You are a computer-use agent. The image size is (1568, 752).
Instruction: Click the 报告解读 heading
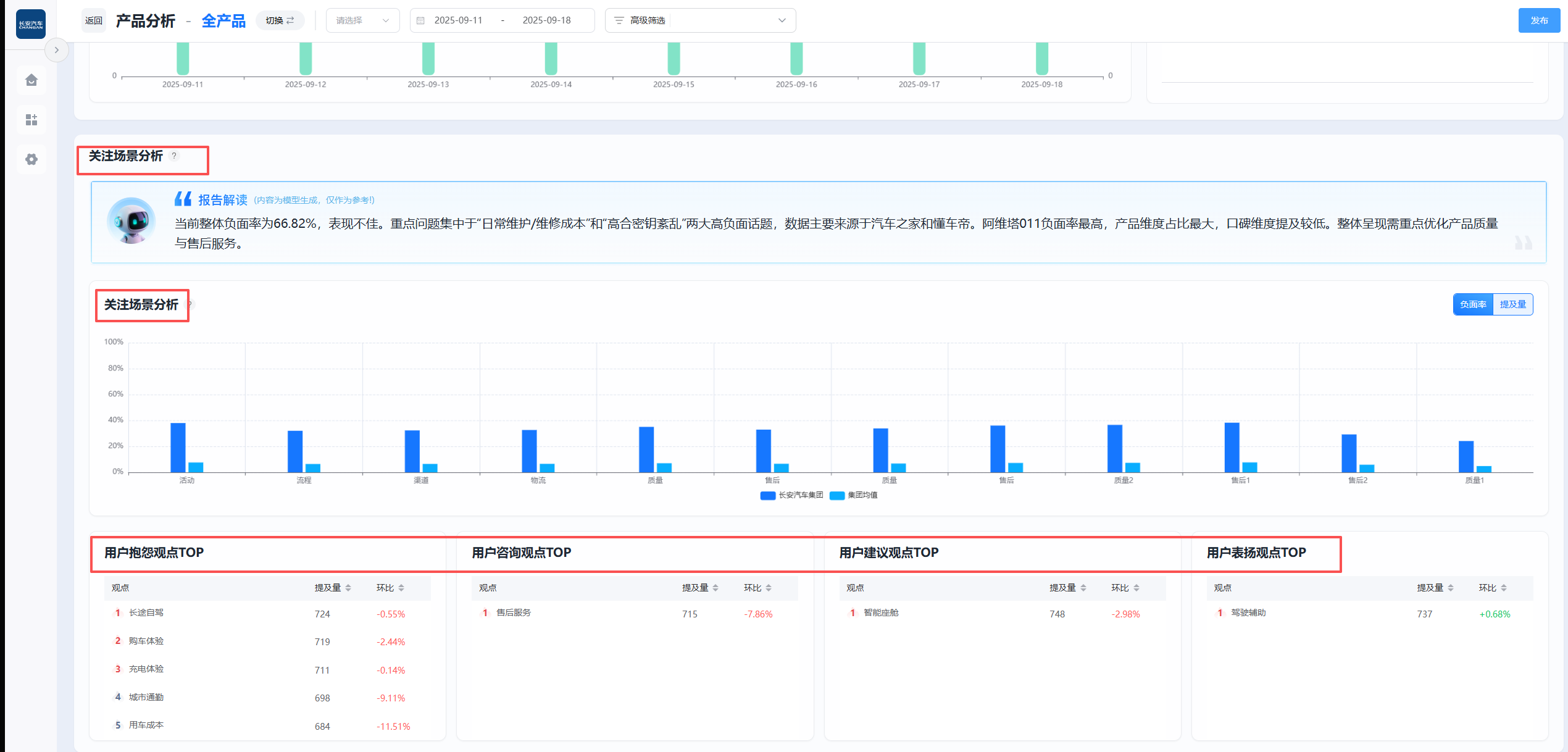point(222,200)
